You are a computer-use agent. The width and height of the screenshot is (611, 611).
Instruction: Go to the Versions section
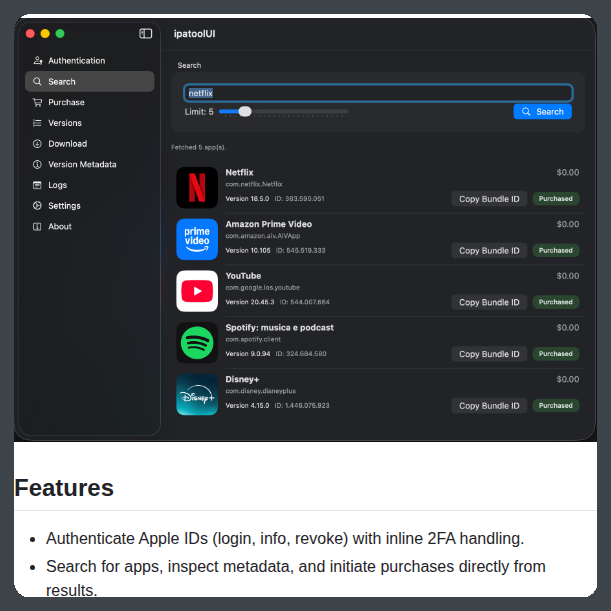pyautogui.click(x=90, y=123)
